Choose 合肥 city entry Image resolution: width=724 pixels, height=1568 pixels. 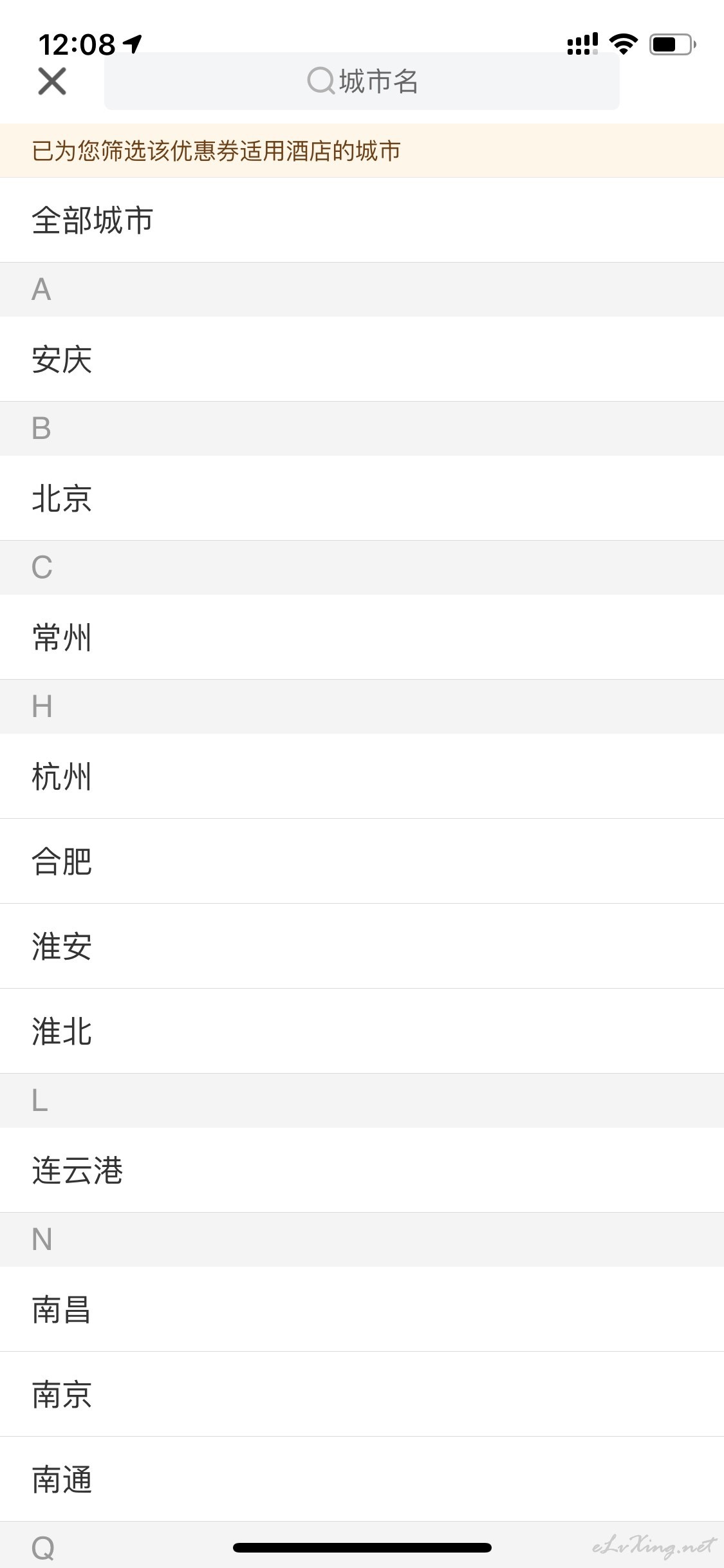[362, 861]
